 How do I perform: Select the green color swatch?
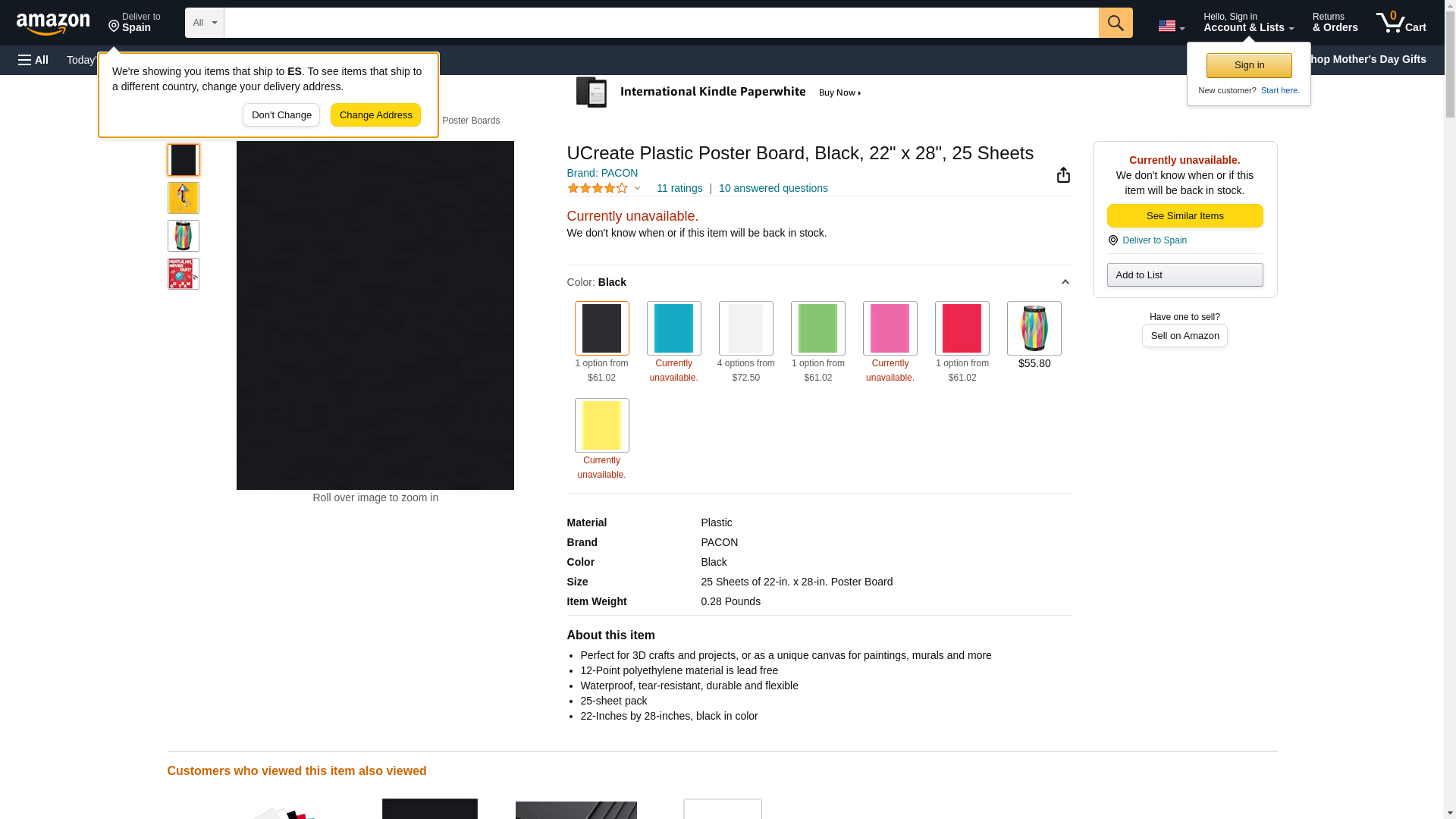[x=817, y=328]
